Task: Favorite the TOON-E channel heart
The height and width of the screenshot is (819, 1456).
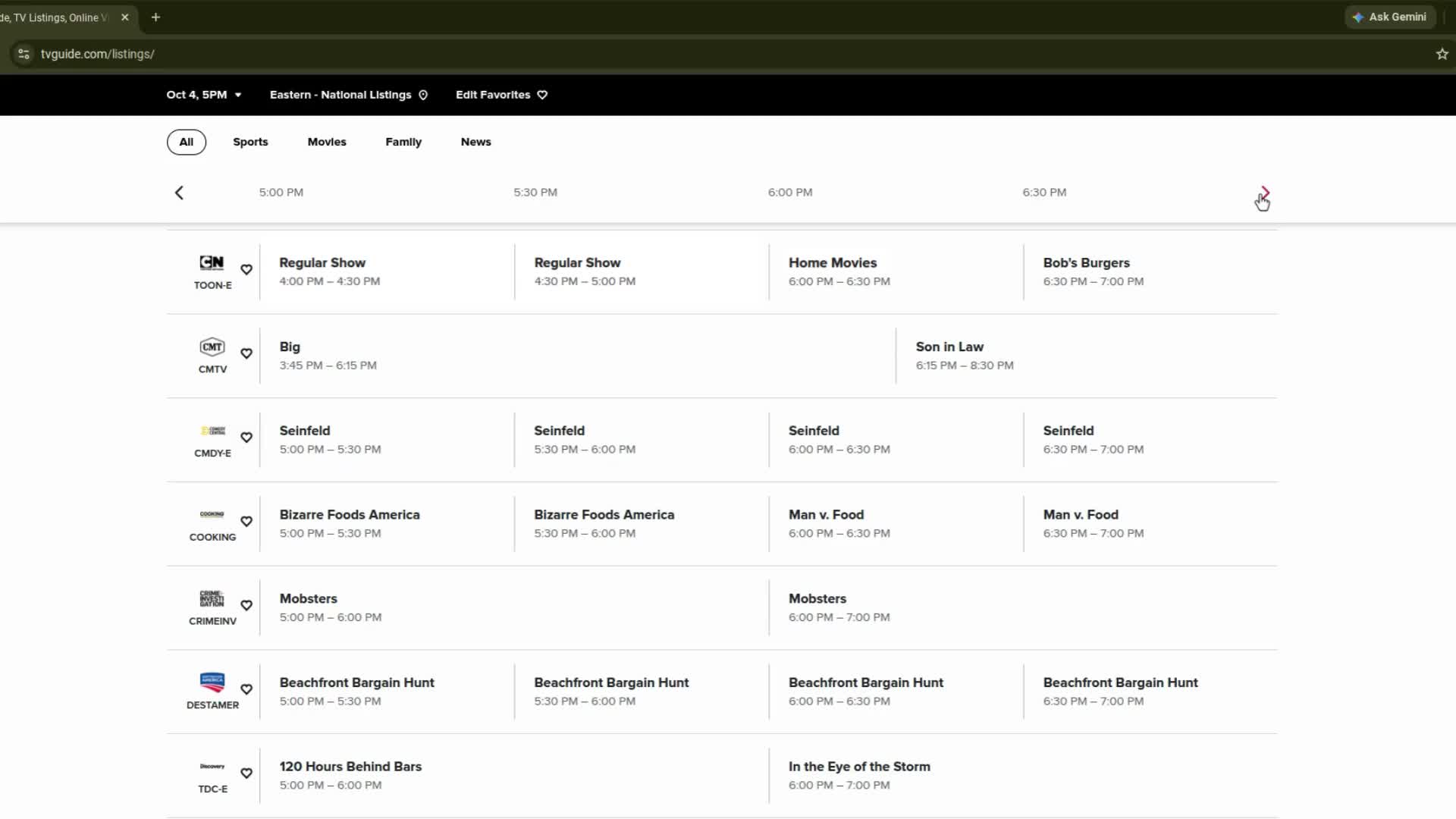Action: (246, 269)
